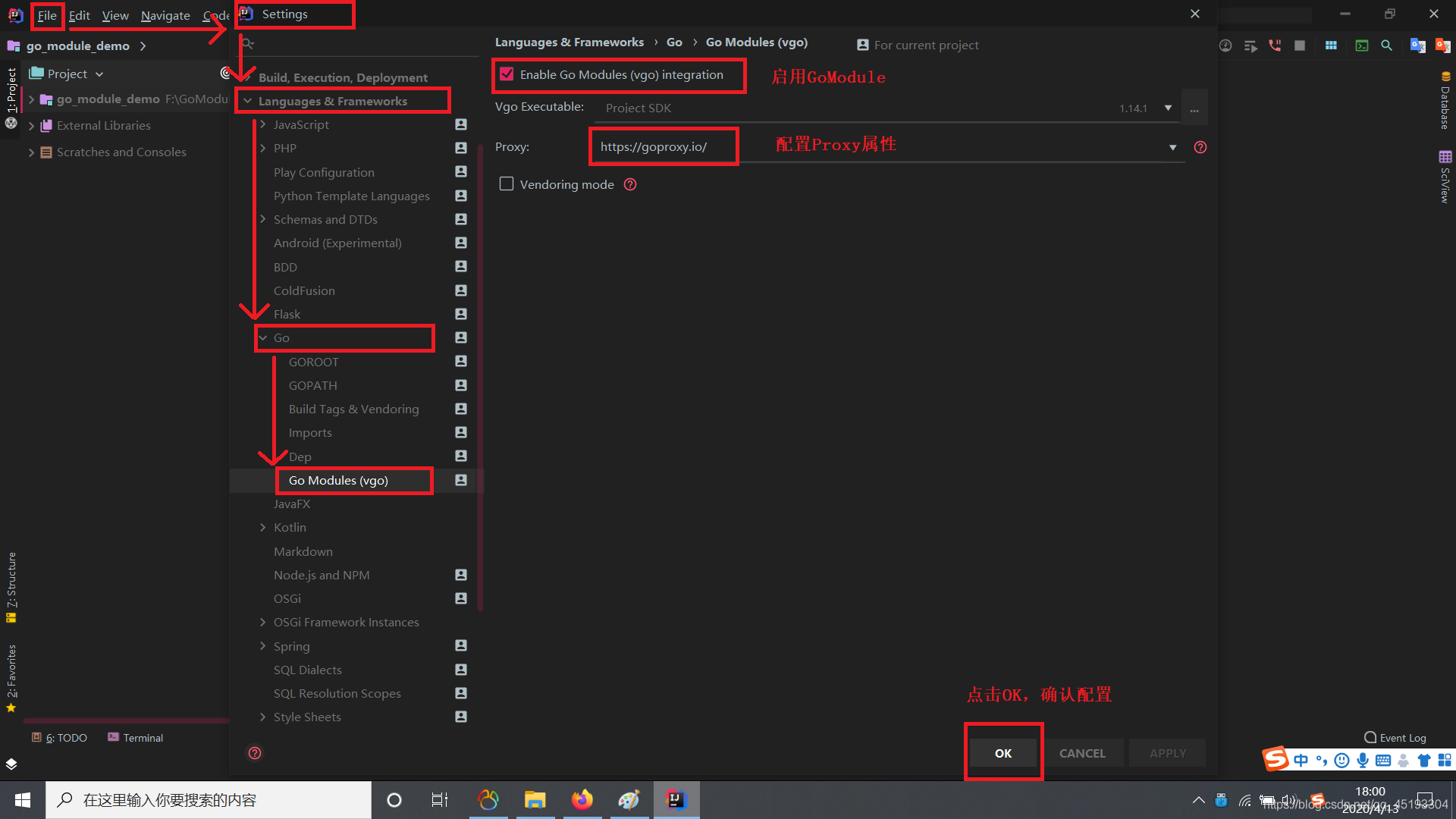Open the Proxy dropdown arrow
Image resolution: width=1456 pixels, height=819 pixels.
click(1172, 147)
